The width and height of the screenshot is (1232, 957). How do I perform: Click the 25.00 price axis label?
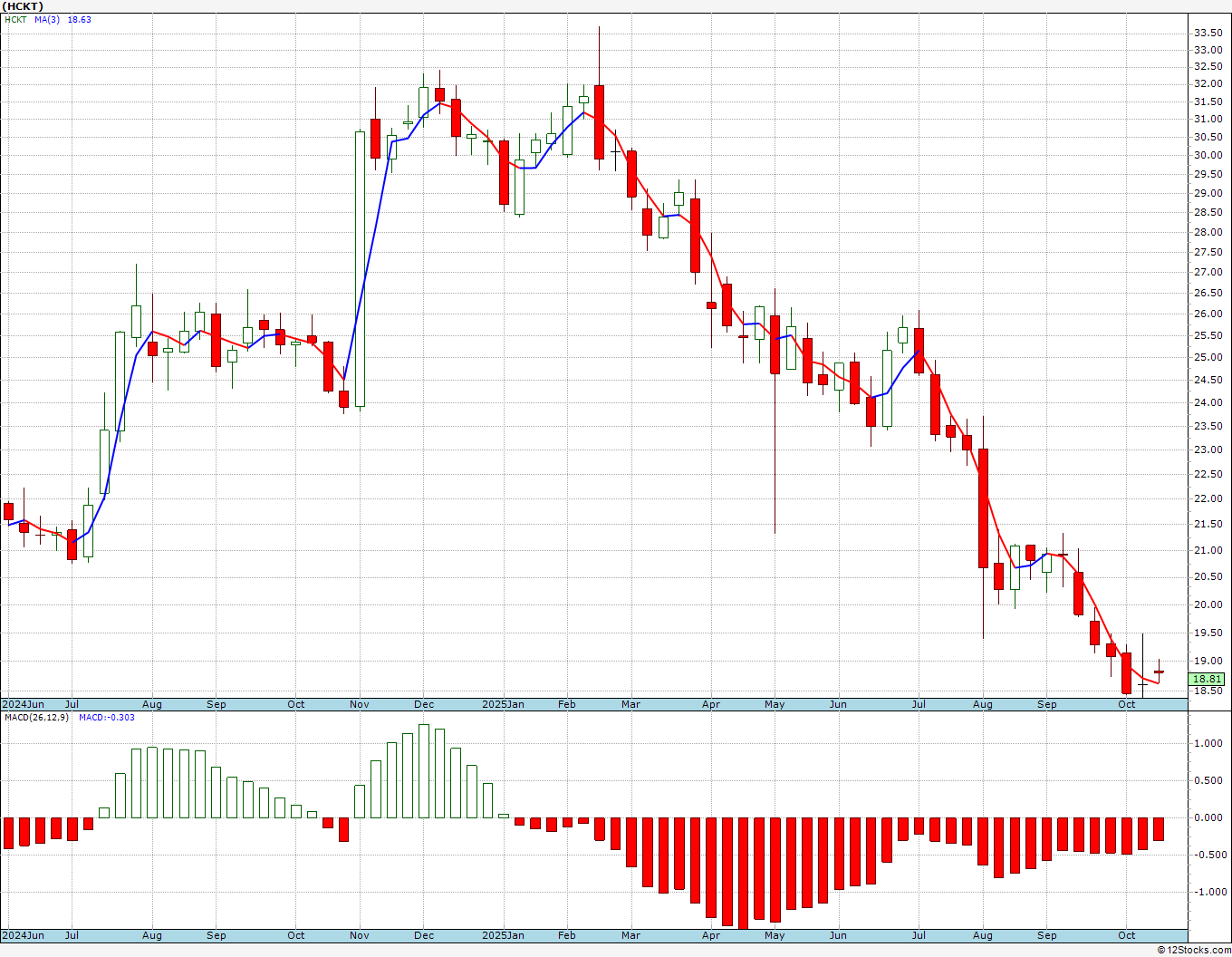click(x=1208, y=357)
